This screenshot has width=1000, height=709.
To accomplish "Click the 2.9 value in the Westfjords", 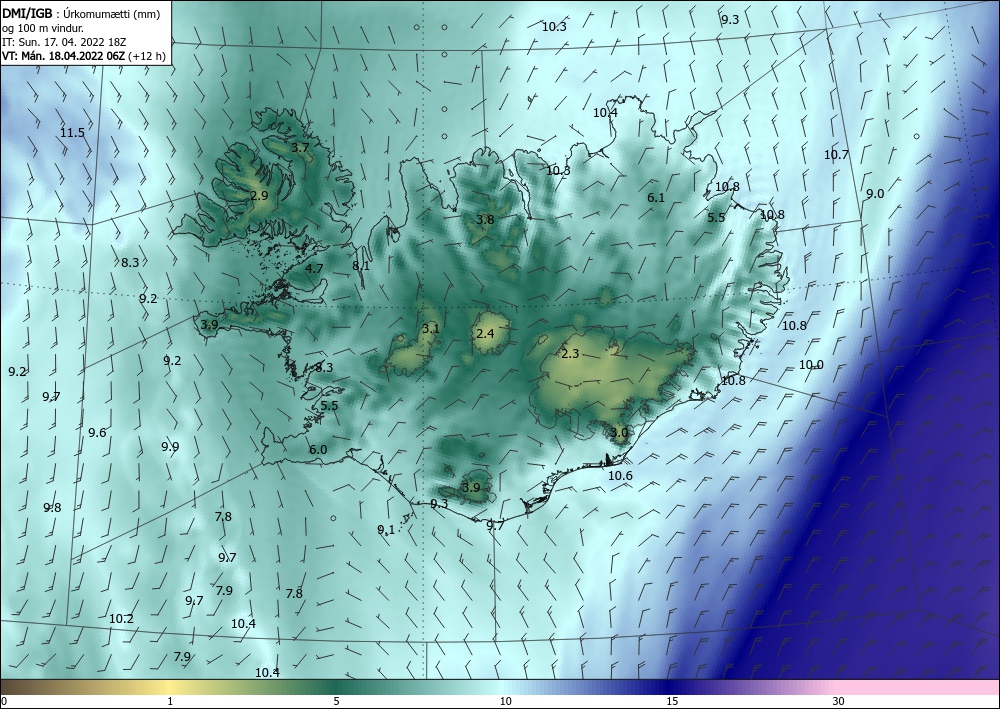I will point(259,195).
